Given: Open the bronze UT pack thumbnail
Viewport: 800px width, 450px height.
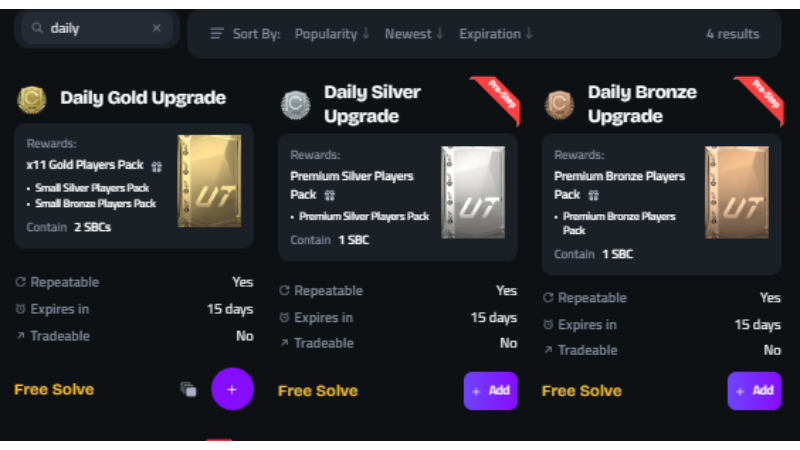Looking at the screenshot, I should [736, 193].
